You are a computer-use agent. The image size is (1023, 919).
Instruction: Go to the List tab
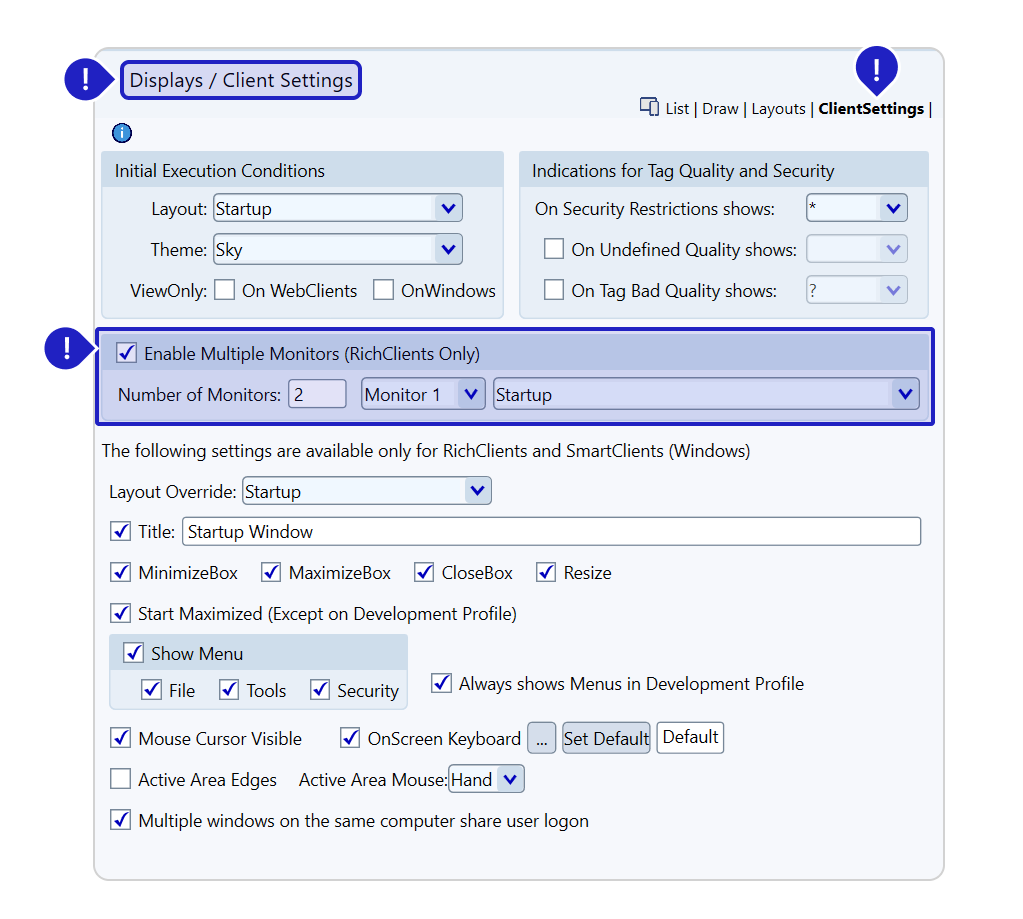677,109
